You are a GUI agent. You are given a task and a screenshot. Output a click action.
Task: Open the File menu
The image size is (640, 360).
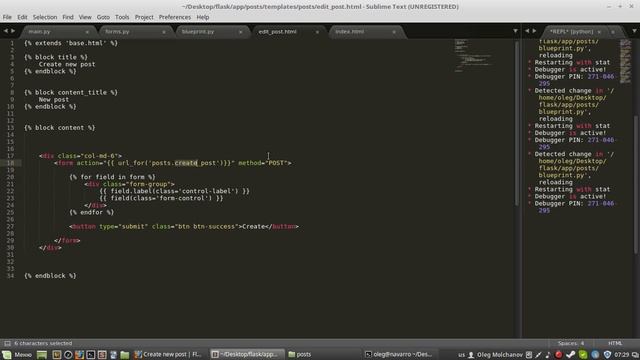pos(7,17)
